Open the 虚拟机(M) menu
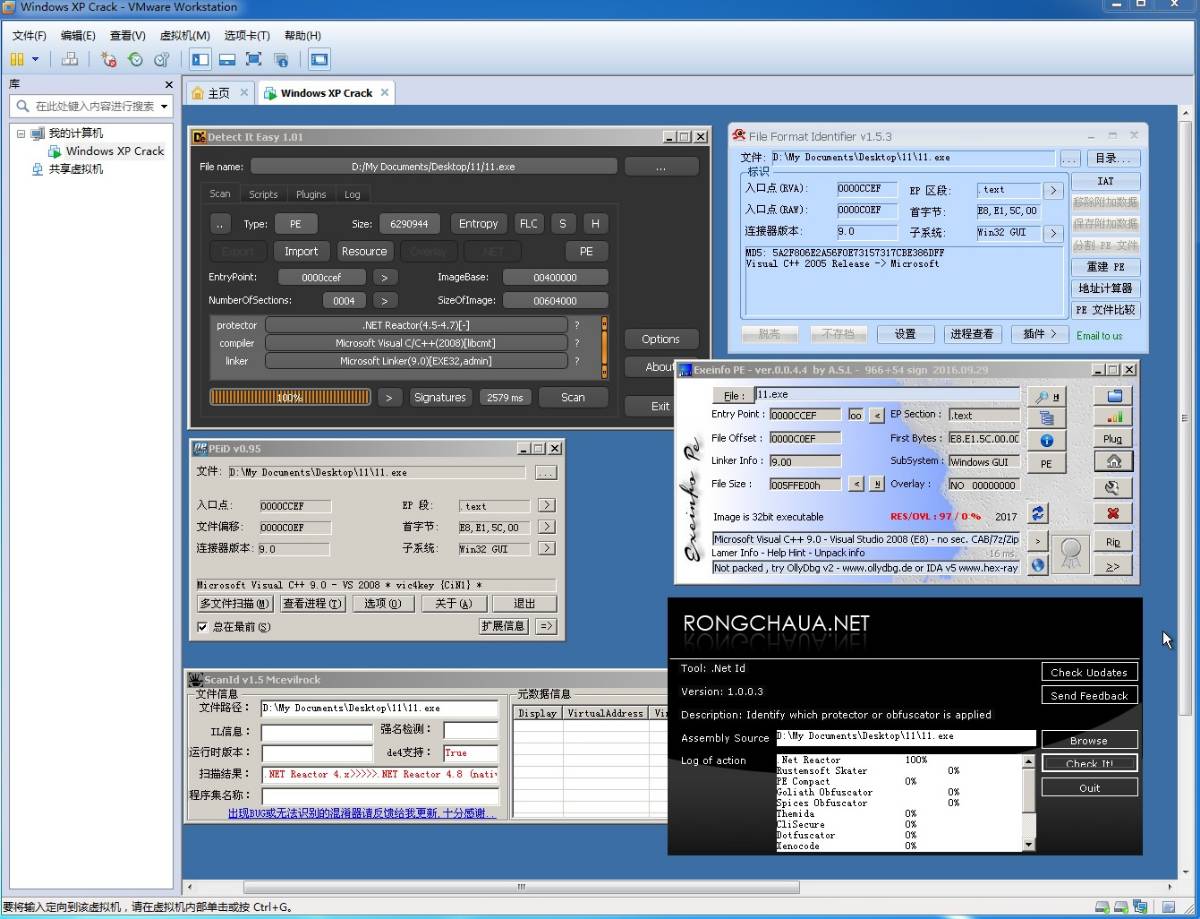 click(185, 35)
